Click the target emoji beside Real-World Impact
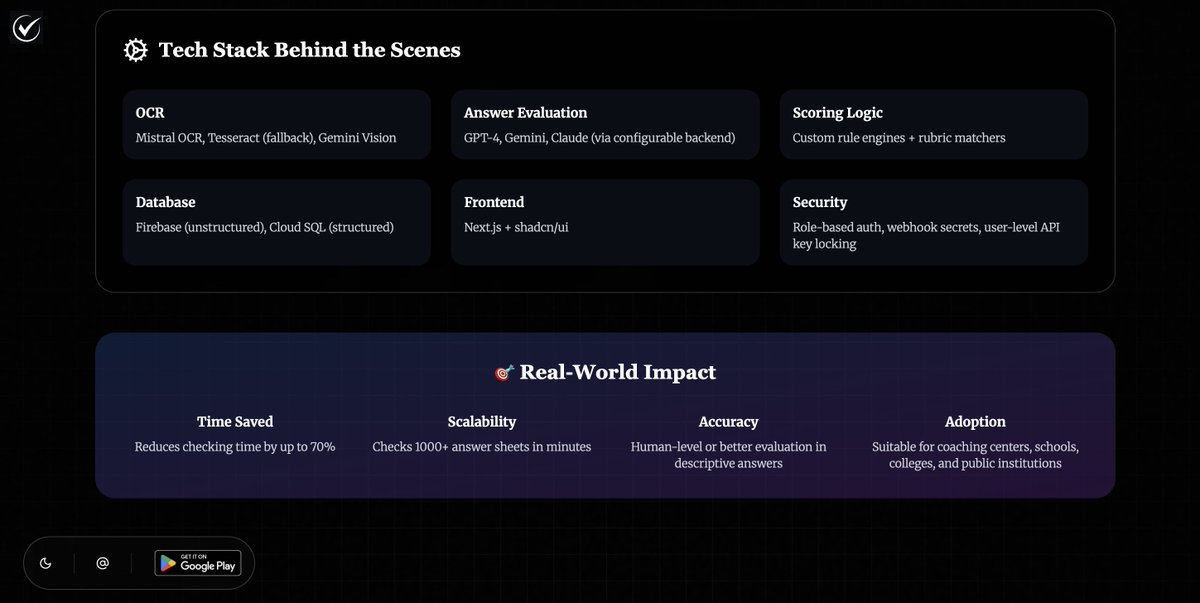 pyautogui.click(x=504, y=373)
